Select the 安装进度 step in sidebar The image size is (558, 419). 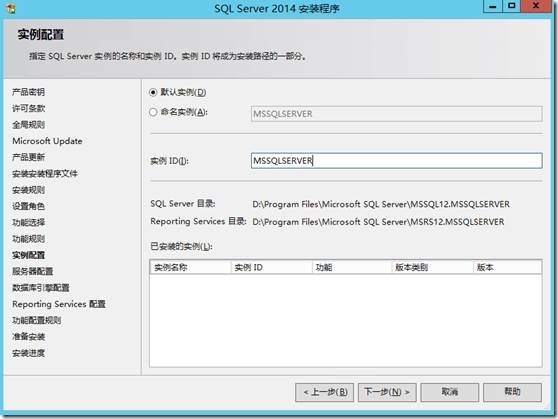(28, 353)
